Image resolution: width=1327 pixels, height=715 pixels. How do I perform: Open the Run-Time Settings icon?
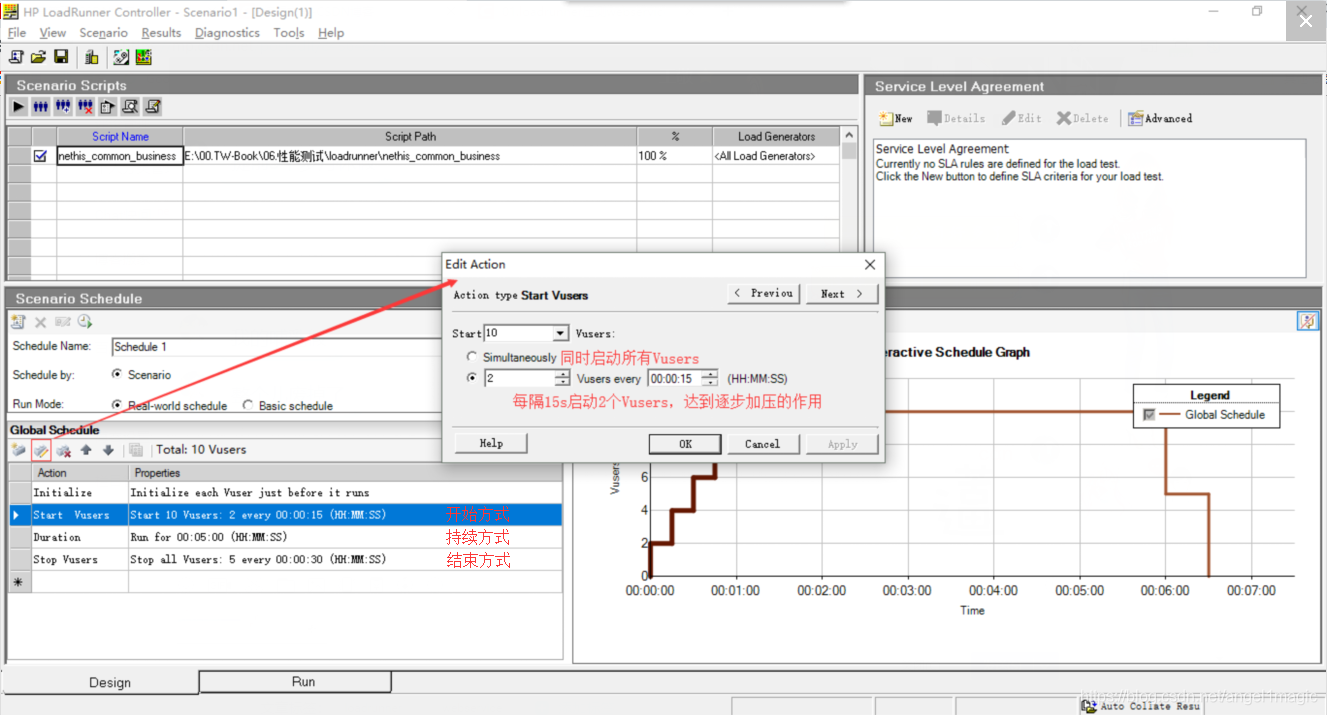pyautogui.click(x=108, y=106)
